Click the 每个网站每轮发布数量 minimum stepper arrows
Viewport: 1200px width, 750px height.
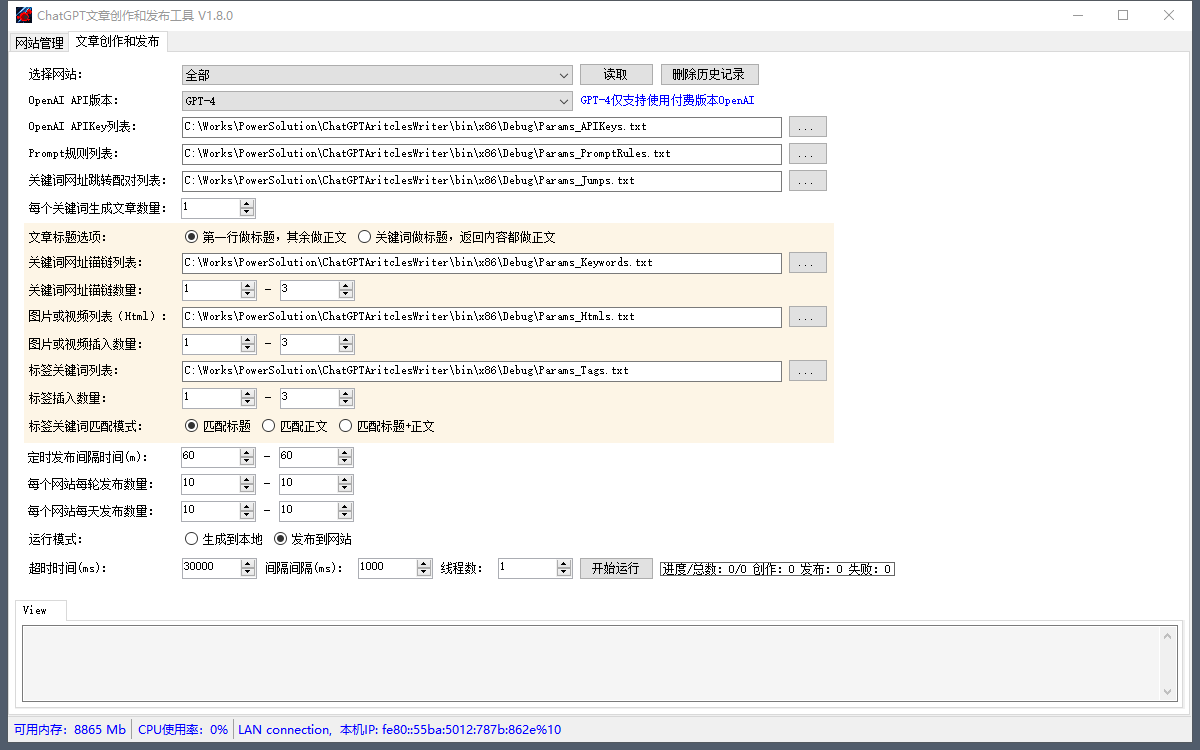coord(247,484)
